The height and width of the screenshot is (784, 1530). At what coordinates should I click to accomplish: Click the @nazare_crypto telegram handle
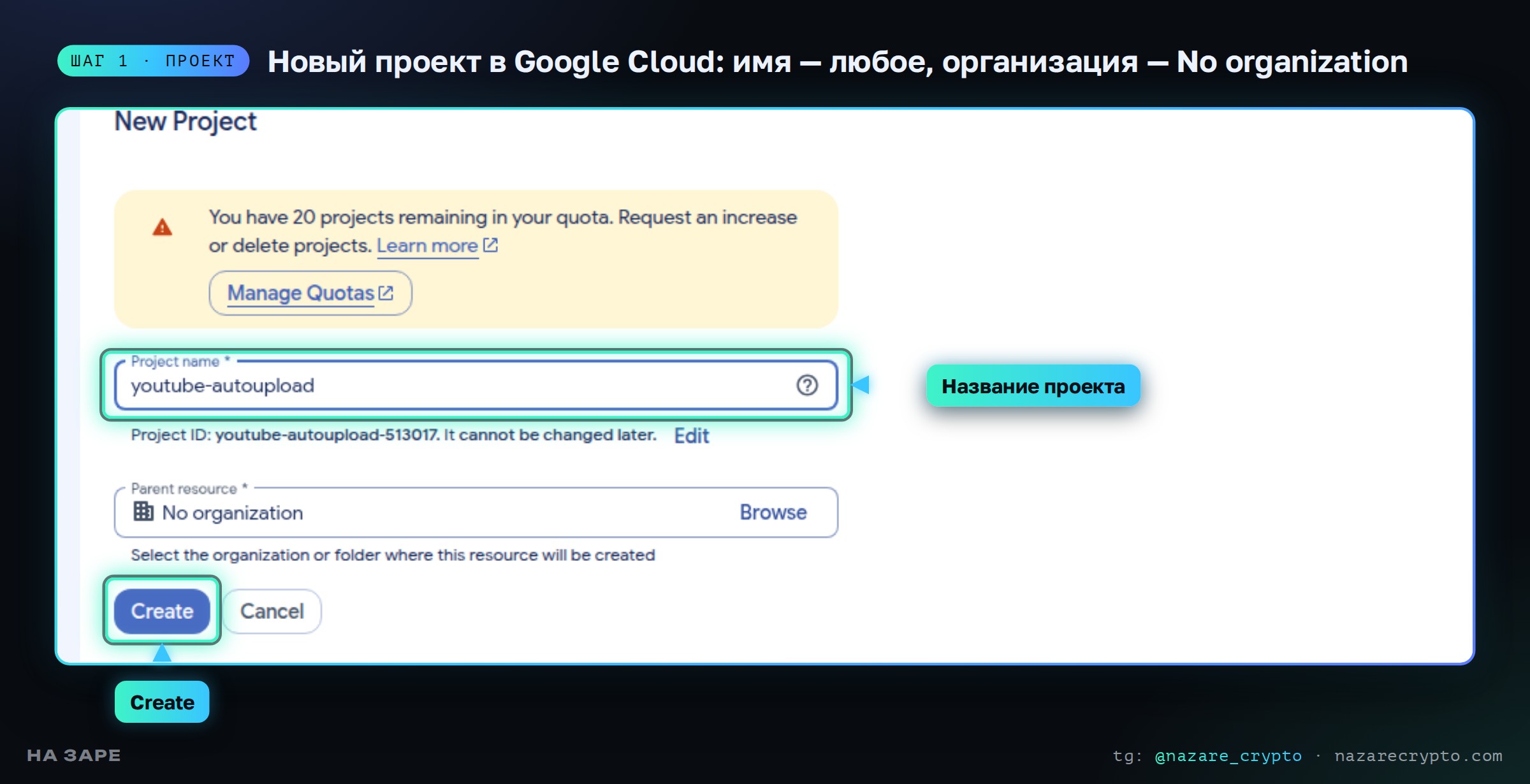[x=1228, y=756]
